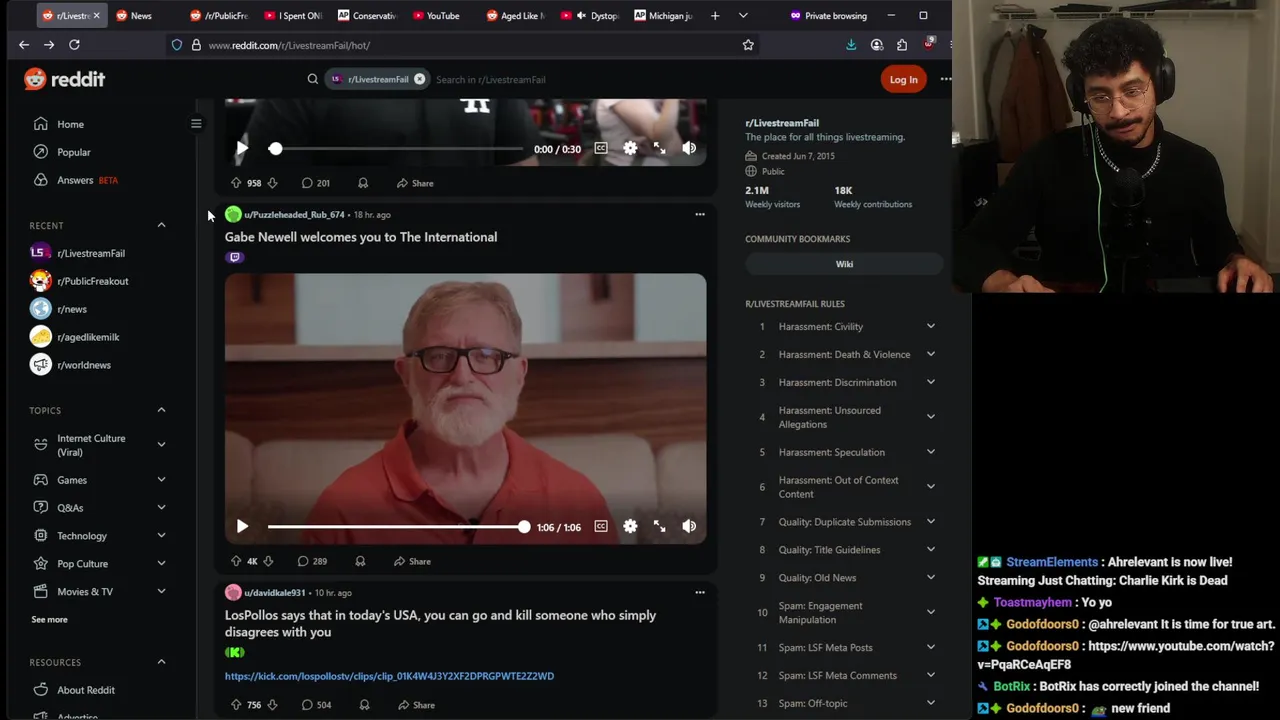The width and height of the screenshot is (1280, 720).
Task: Expand the Games topic
Action: tap(161, 480)
